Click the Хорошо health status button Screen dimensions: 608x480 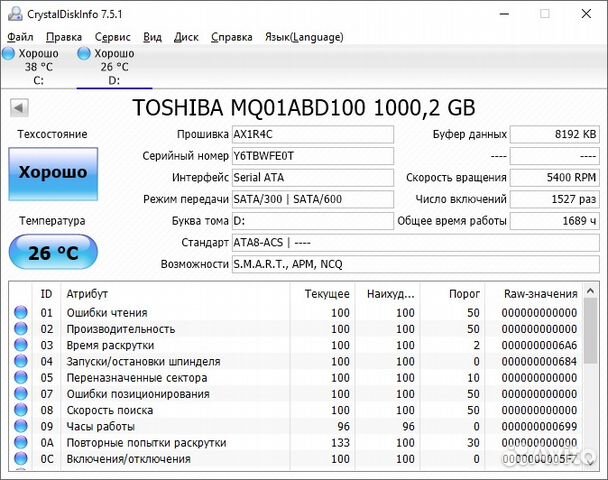pos(53,174)
